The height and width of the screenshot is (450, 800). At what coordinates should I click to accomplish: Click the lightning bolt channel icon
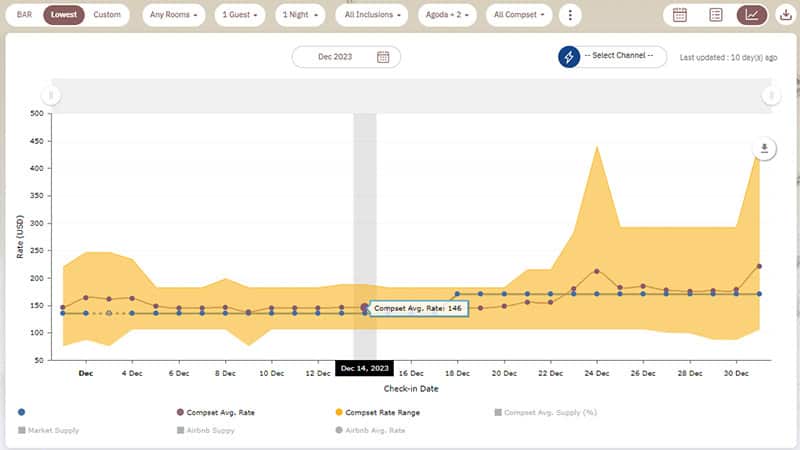[x=569, y=57]
